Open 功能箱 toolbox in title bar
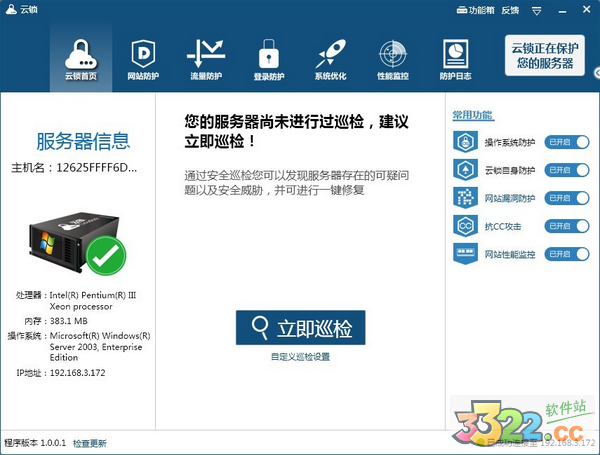 point(476,10)
